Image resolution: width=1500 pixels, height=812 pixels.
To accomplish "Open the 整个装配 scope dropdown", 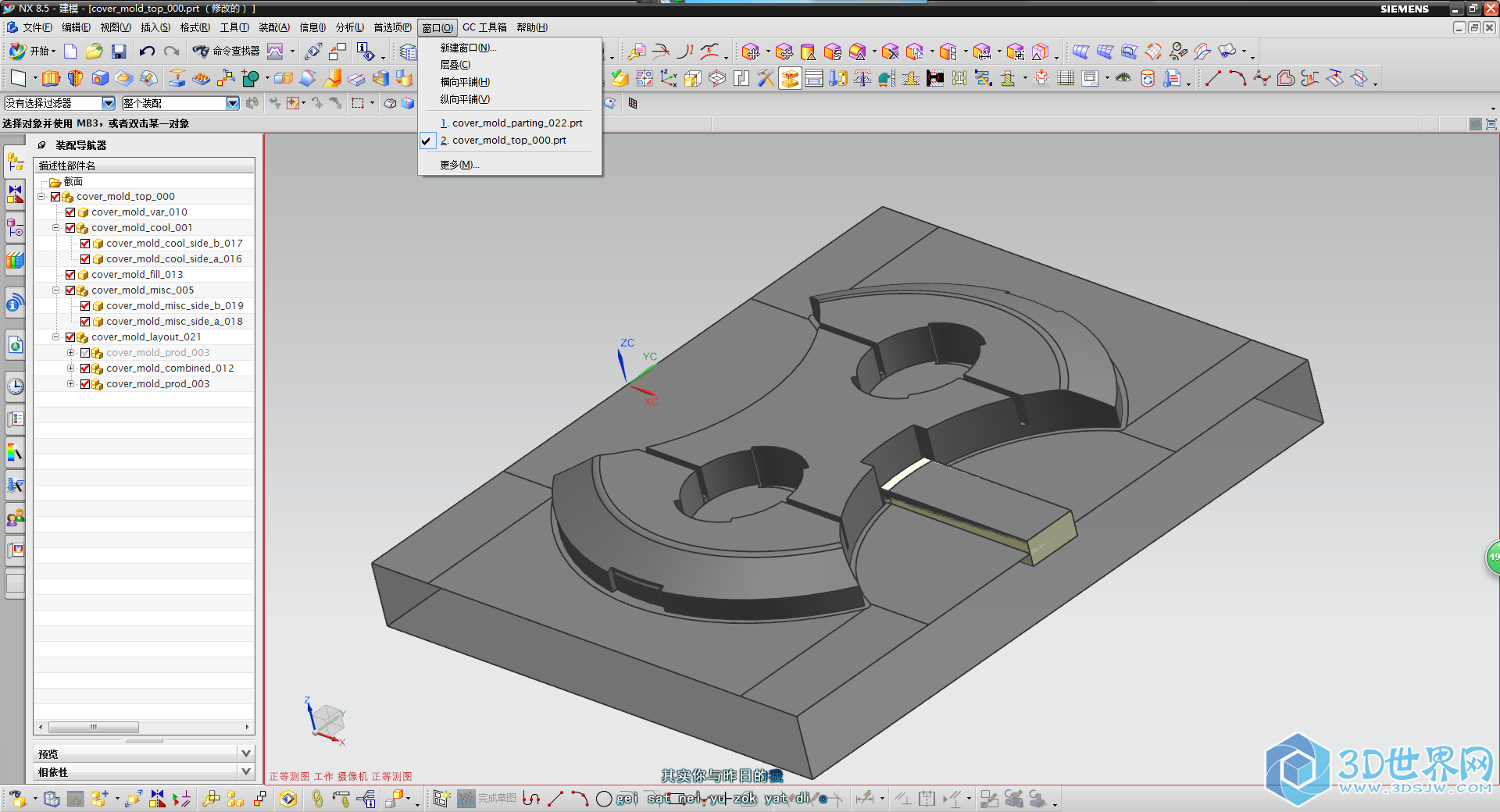I will tap(232, 103).
